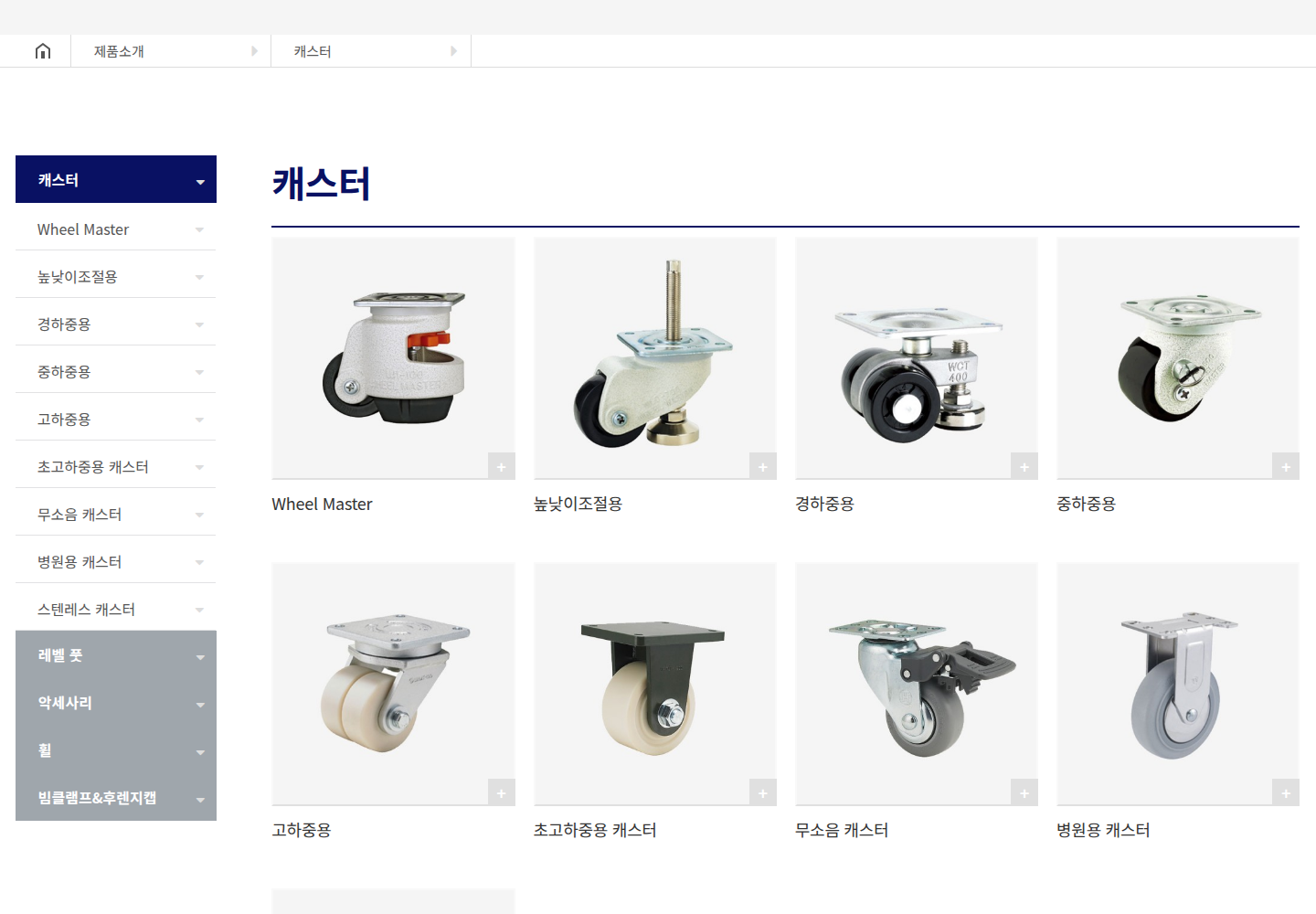
Task: Select 무소음 캐스터 in the sidebar menu
Action: 116,514
